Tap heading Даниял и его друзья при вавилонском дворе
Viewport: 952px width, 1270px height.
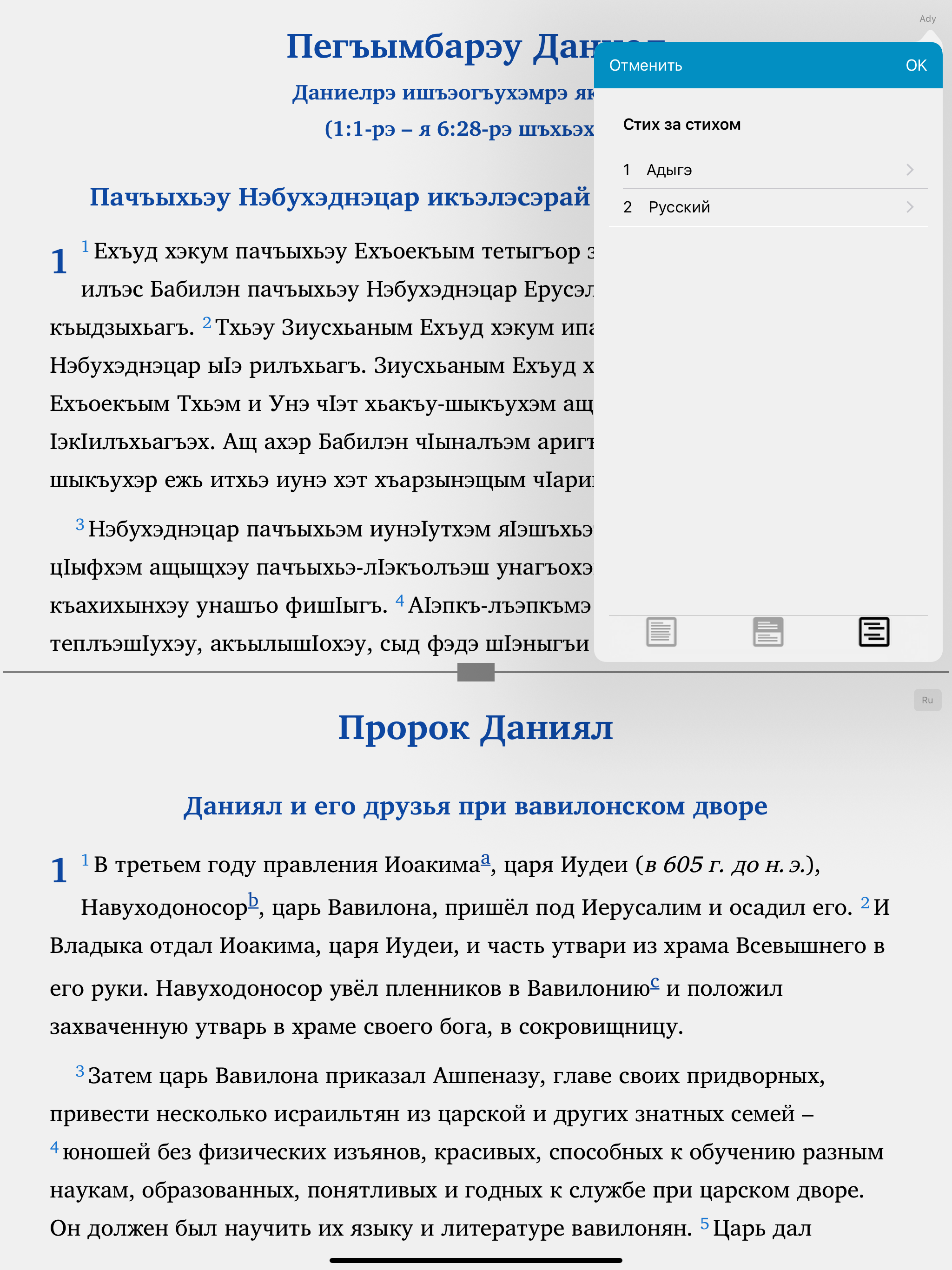[476, 806]
